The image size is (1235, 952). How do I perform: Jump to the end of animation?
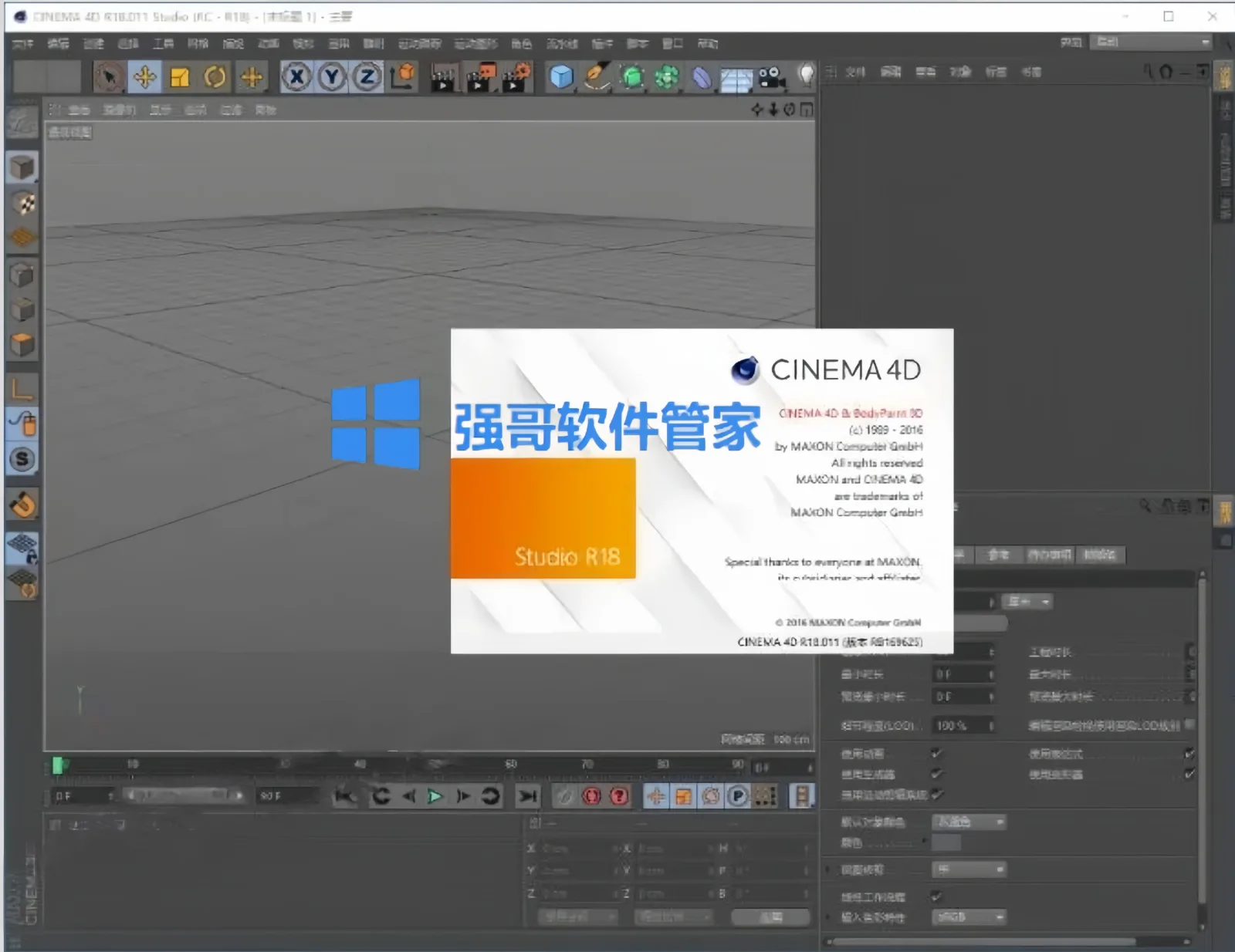click(x=527, y=796)
